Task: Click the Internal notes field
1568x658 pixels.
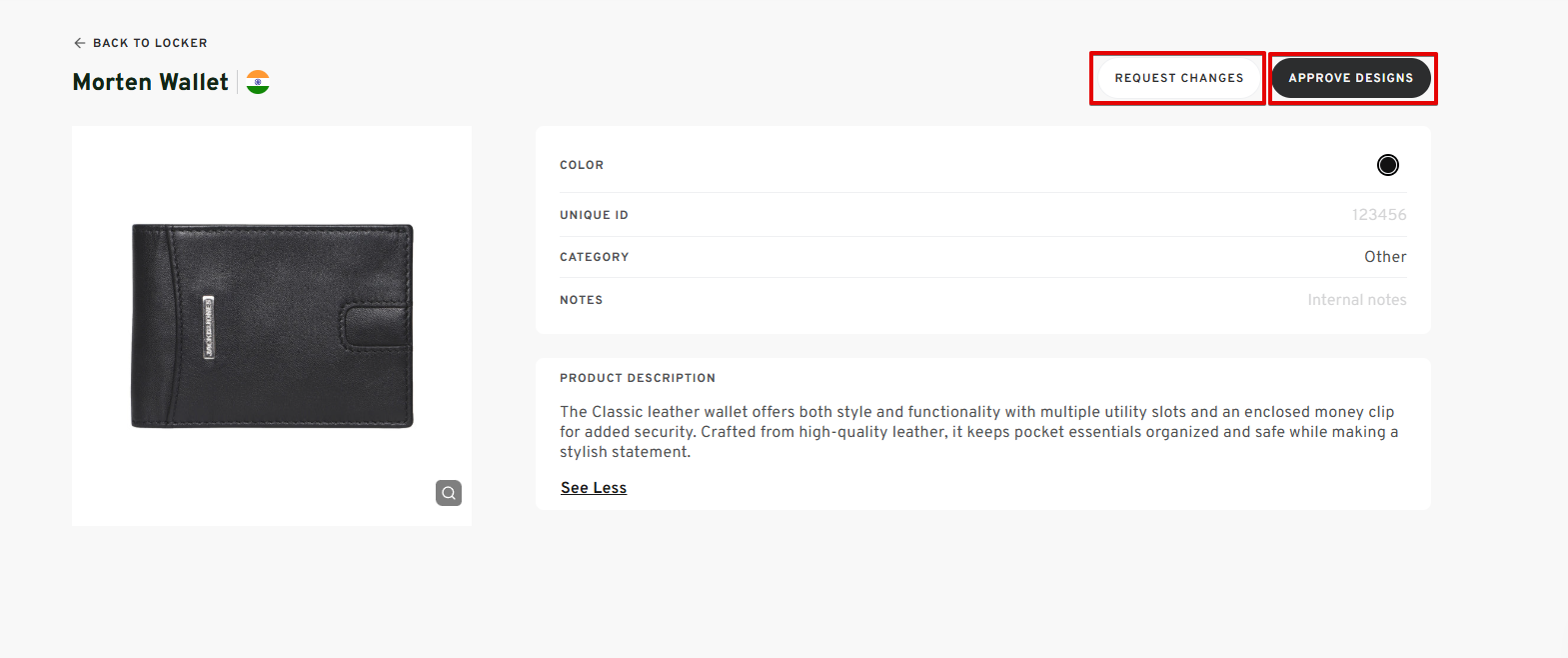Action: pyautogui.click(x=1356, y=300)
